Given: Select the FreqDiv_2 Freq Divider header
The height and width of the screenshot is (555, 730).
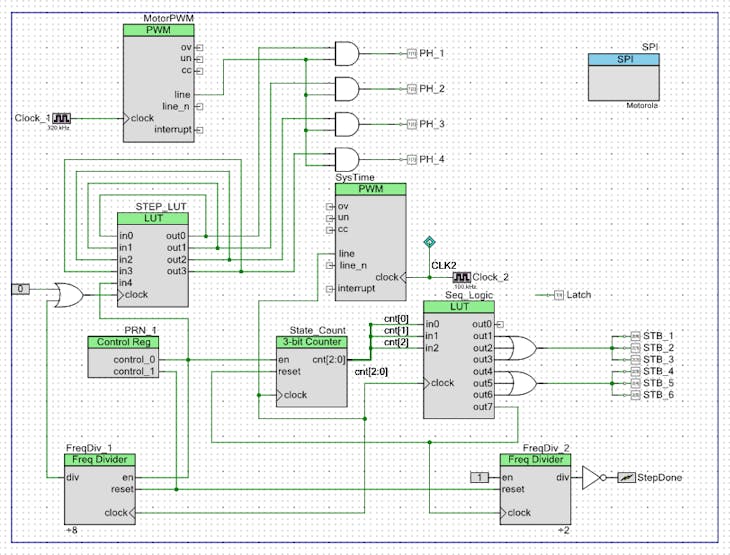Looking at the screenshot, I should (x=535, y=460).
